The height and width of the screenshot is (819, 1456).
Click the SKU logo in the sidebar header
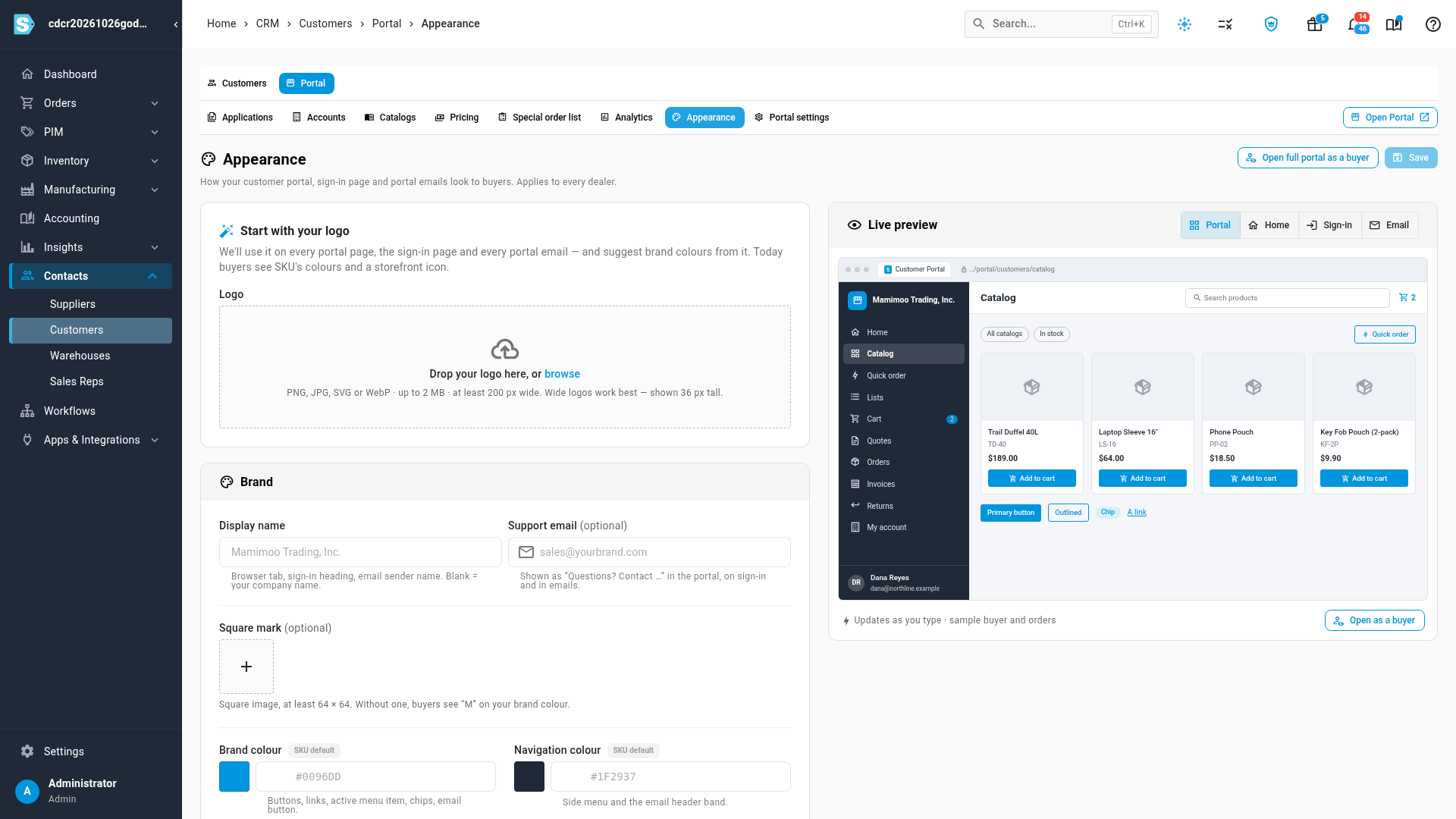(x=24, y=24)
